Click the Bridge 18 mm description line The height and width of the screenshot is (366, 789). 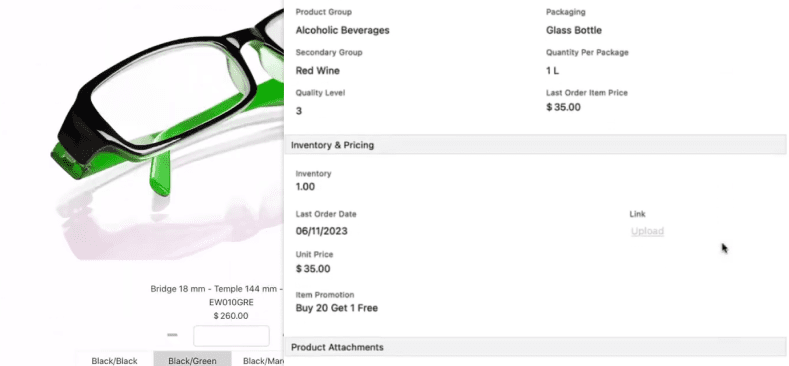(217, 289)
